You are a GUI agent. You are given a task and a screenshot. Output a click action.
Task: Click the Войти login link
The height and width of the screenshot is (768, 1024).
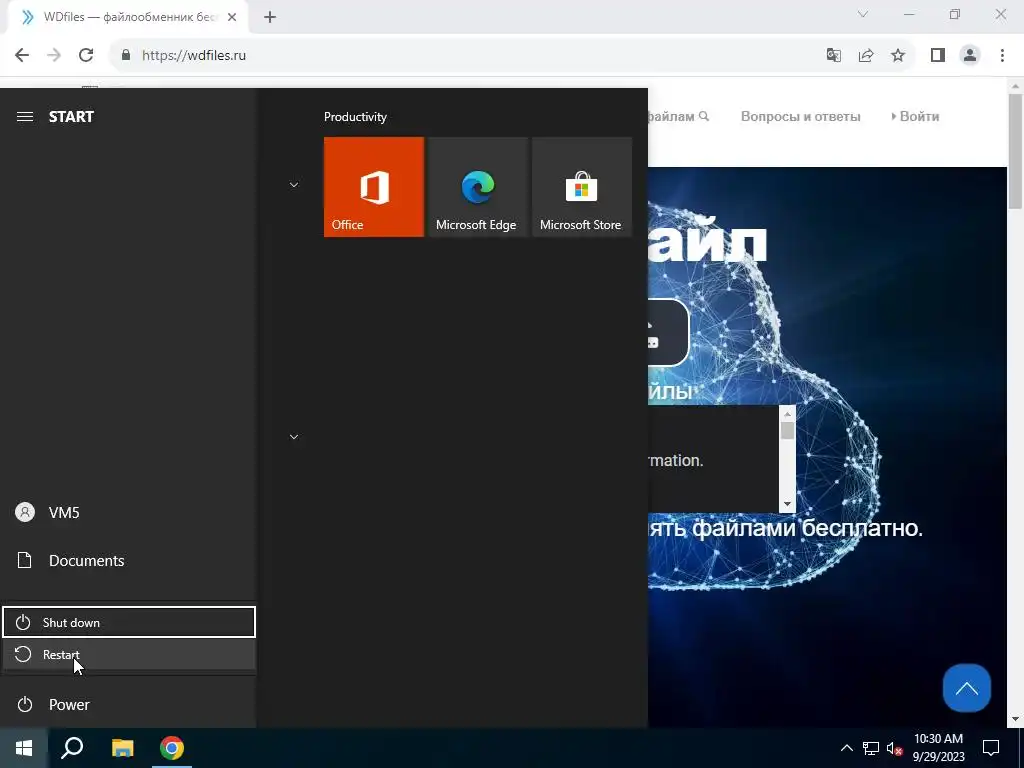915,116
